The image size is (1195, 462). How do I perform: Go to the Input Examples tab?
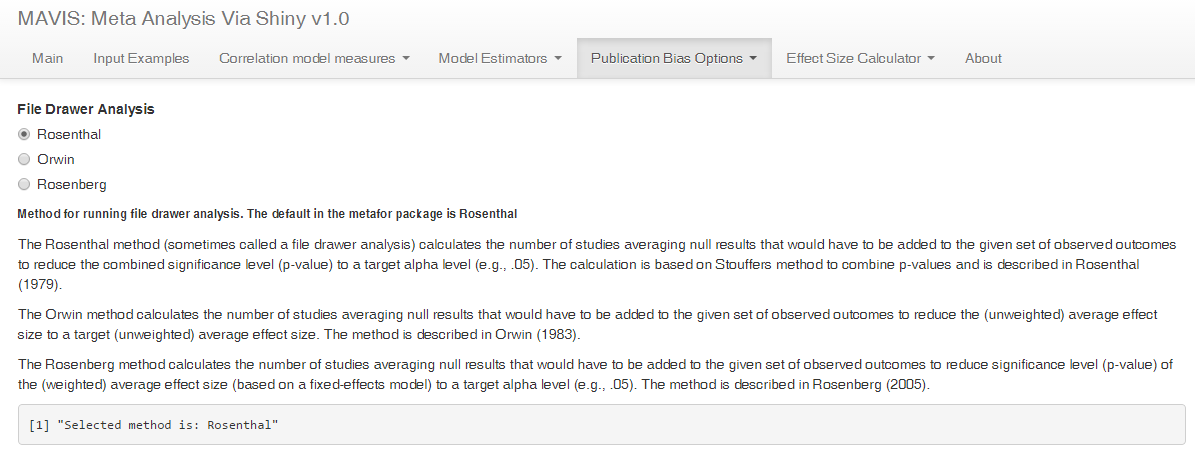pyautogui.click(x=141, y=58)
